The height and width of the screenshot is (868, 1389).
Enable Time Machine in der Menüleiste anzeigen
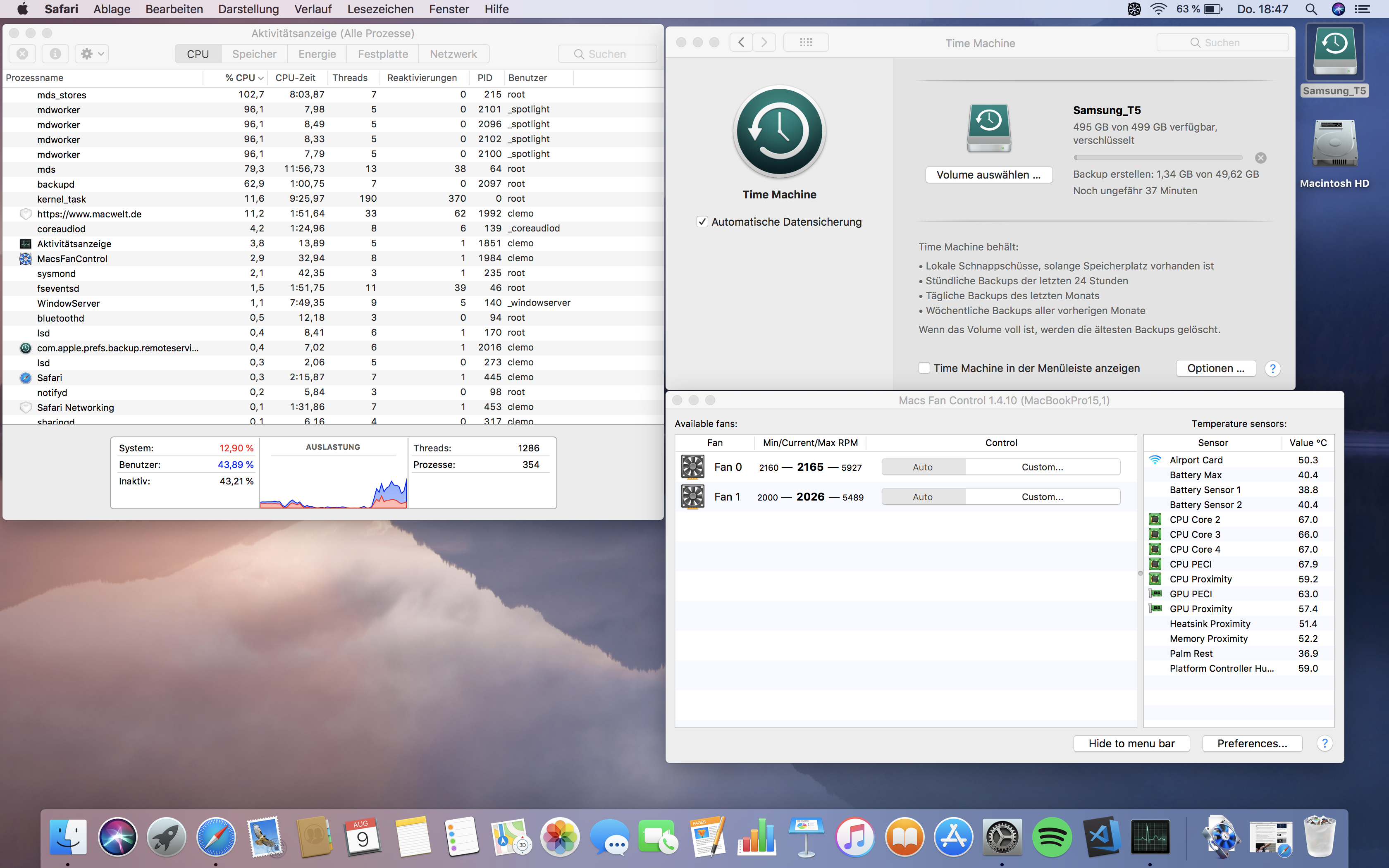click(924, 369)
